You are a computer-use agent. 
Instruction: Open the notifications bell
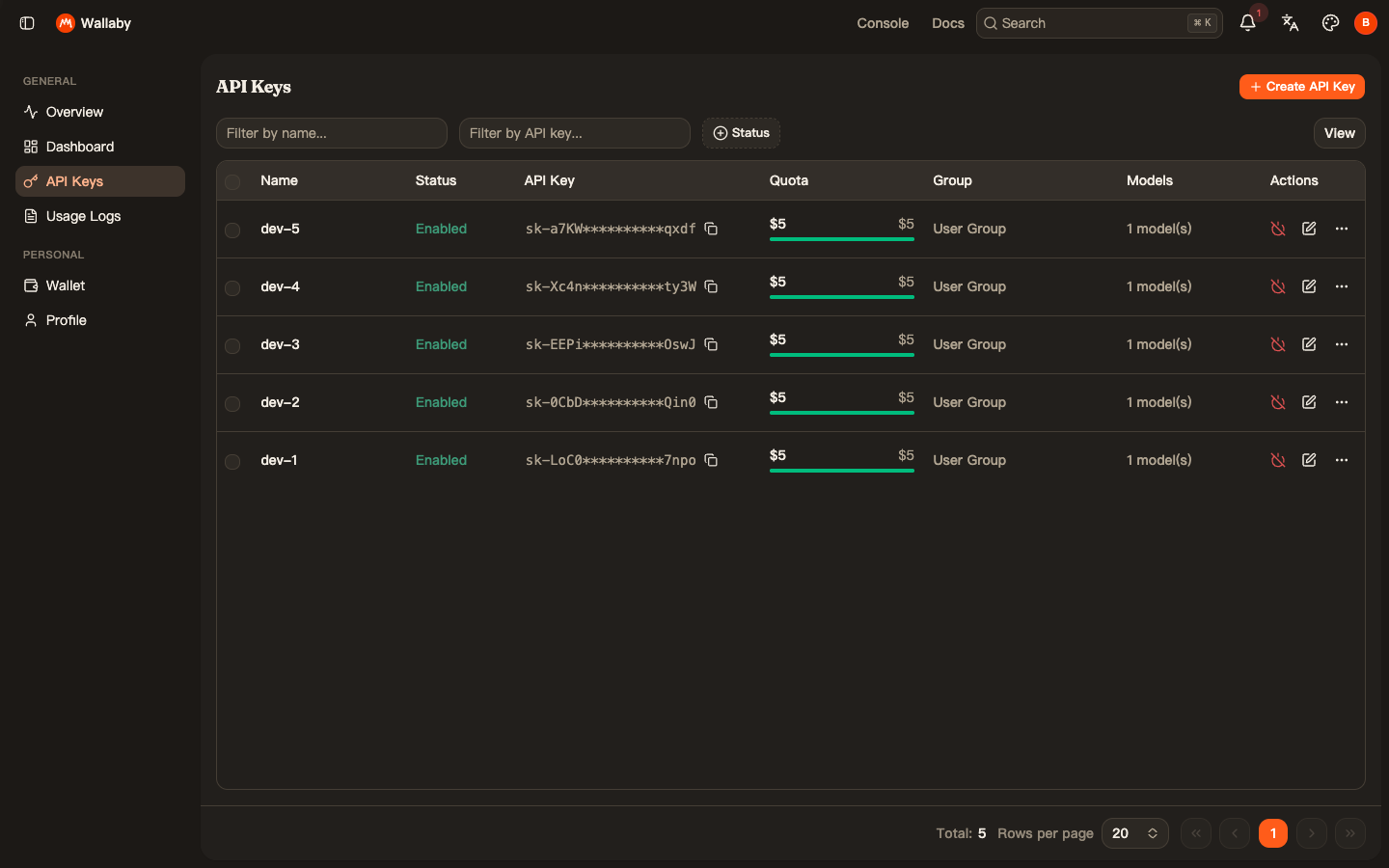[x=1247, y=23]
